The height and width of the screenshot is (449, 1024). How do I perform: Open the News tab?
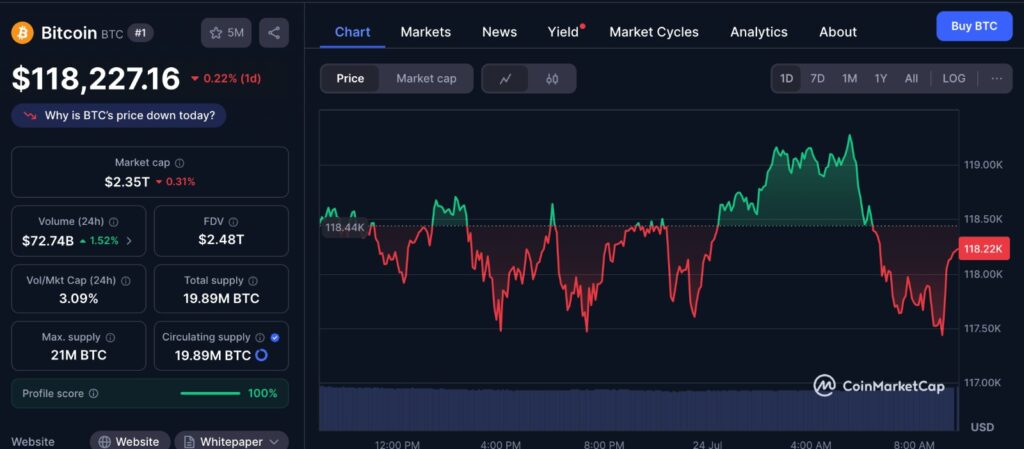click(x=500, y=32)
